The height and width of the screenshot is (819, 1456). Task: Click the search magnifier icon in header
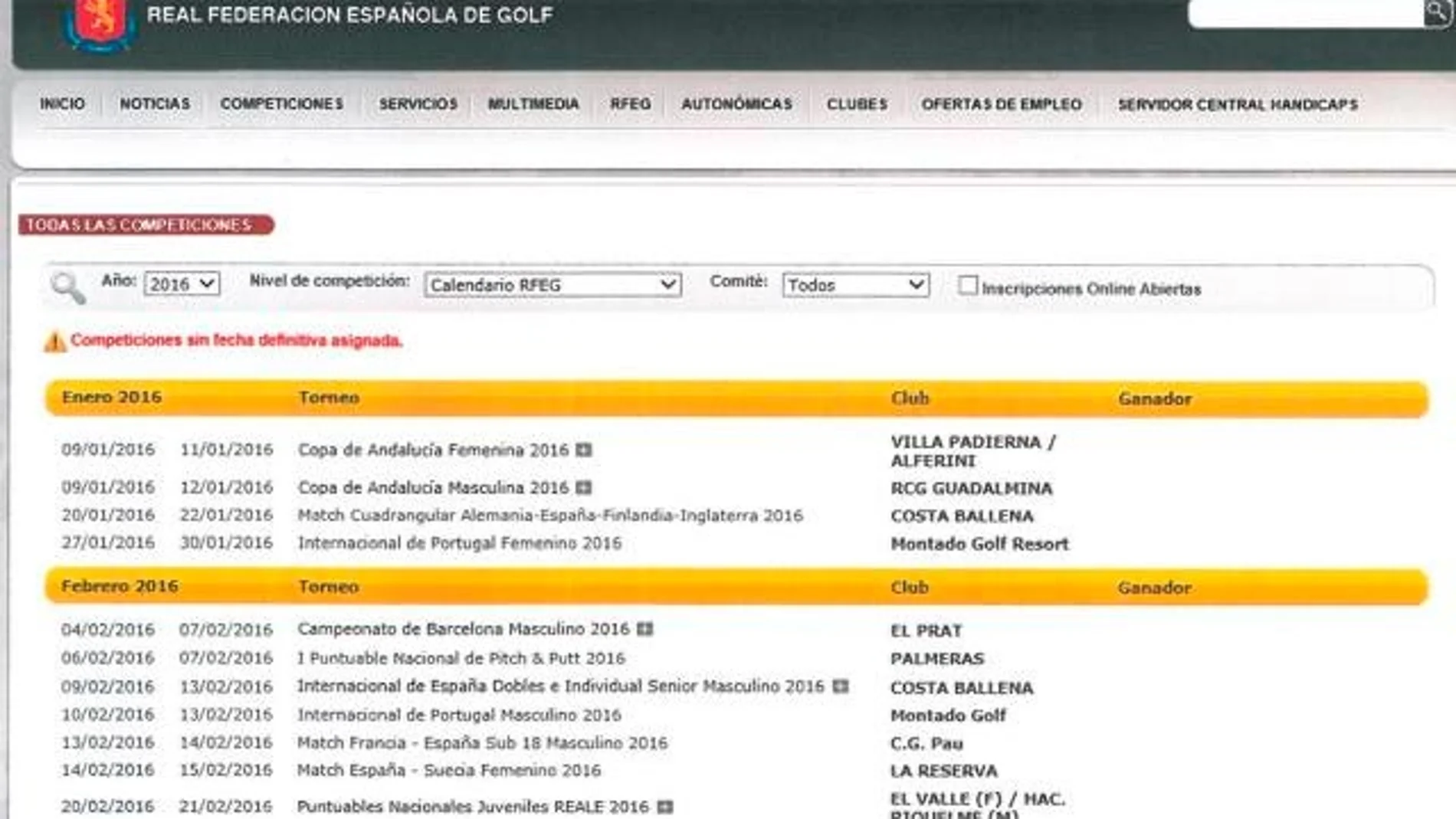tap(1437, 12)
